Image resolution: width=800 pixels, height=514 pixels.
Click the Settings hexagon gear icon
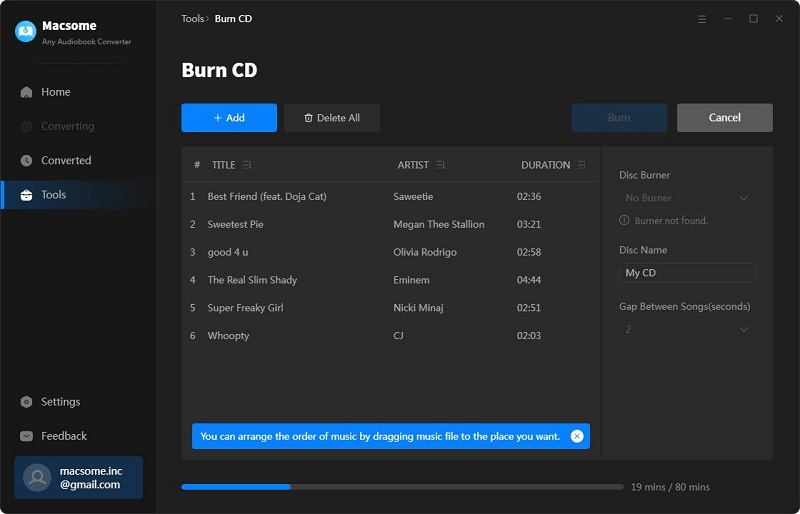point(26,402)
